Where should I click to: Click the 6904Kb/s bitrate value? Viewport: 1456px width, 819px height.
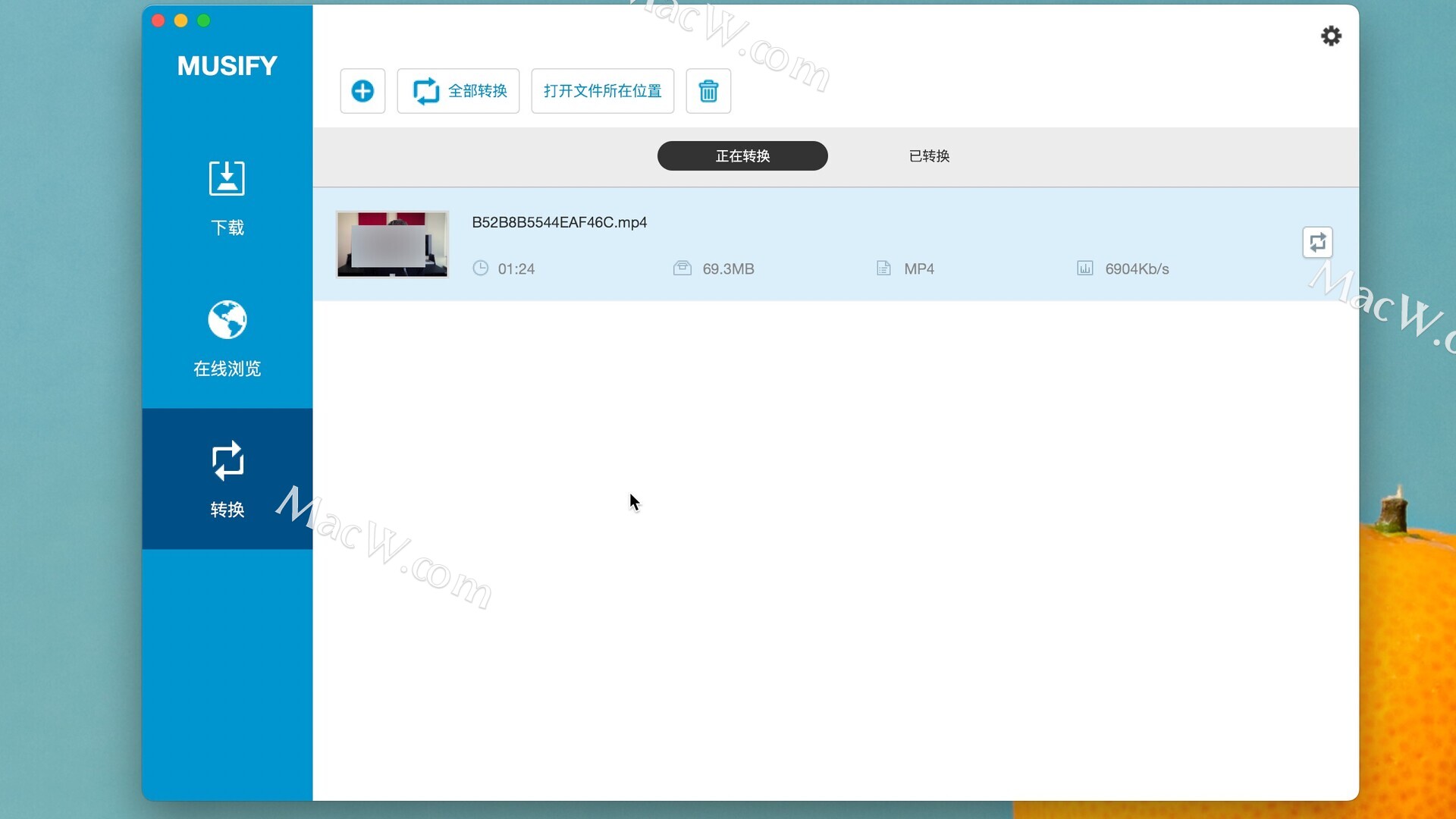point(1137,269)
